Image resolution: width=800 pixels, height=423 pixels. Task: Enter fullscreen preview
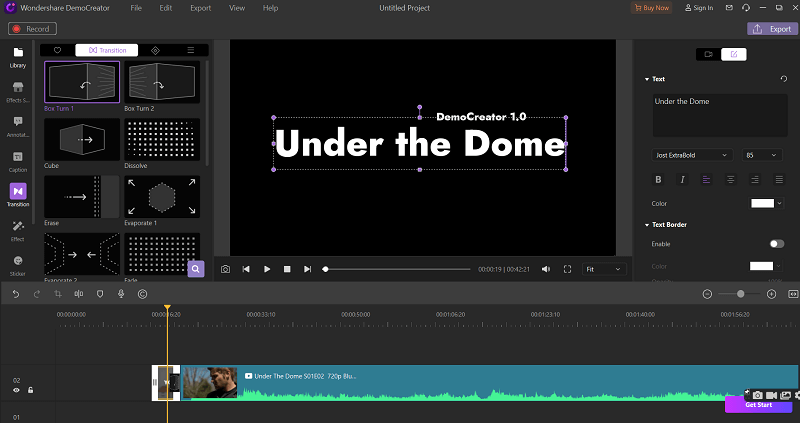click(567, 269)
